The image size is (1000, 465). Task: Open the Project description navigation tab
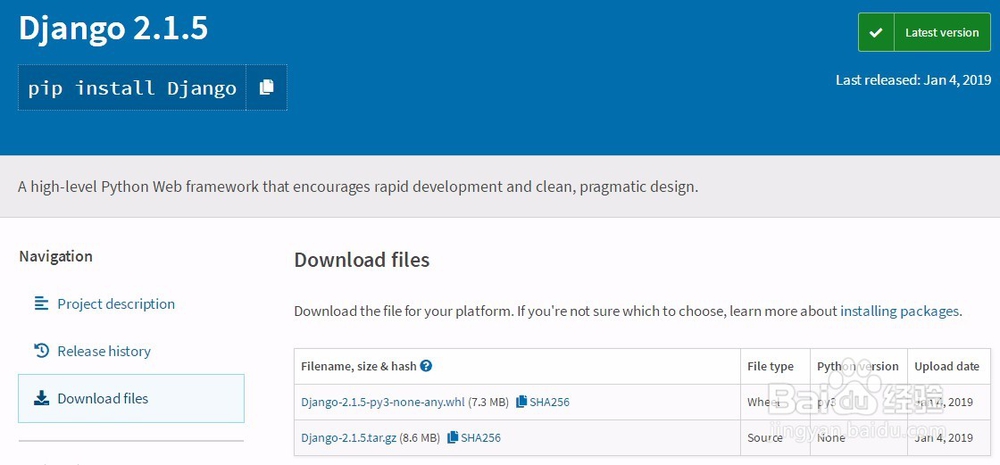[115, 304]
